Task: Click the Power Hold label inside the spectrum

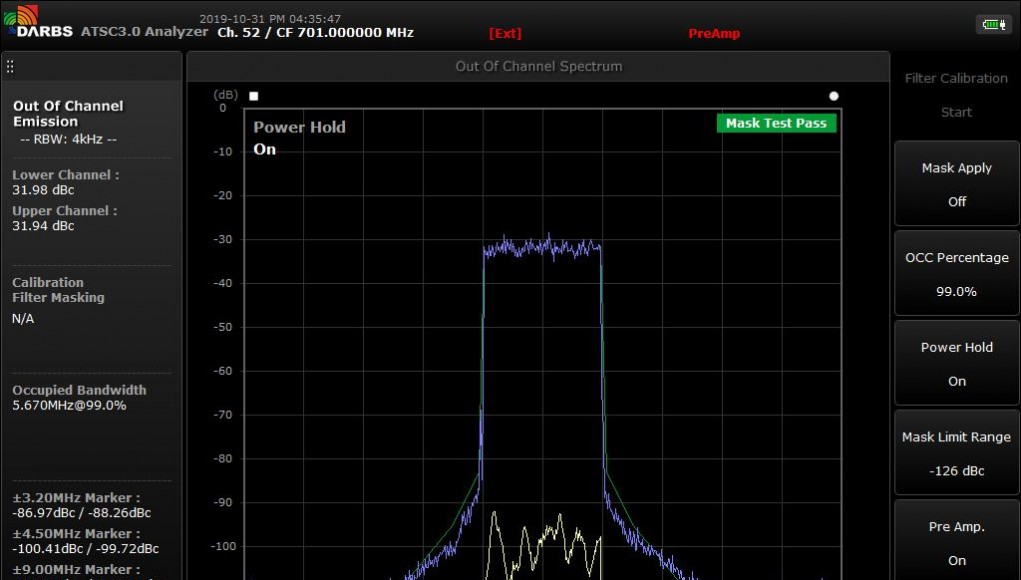Action: [300, 127]
